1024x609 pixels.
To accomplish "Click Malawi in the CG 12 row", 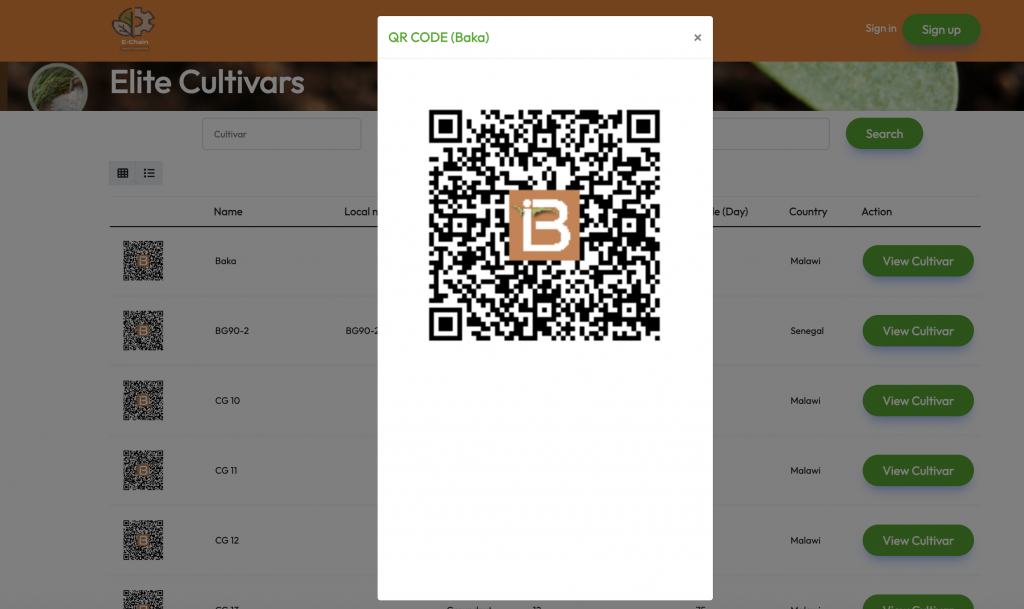I will [805, 540].
